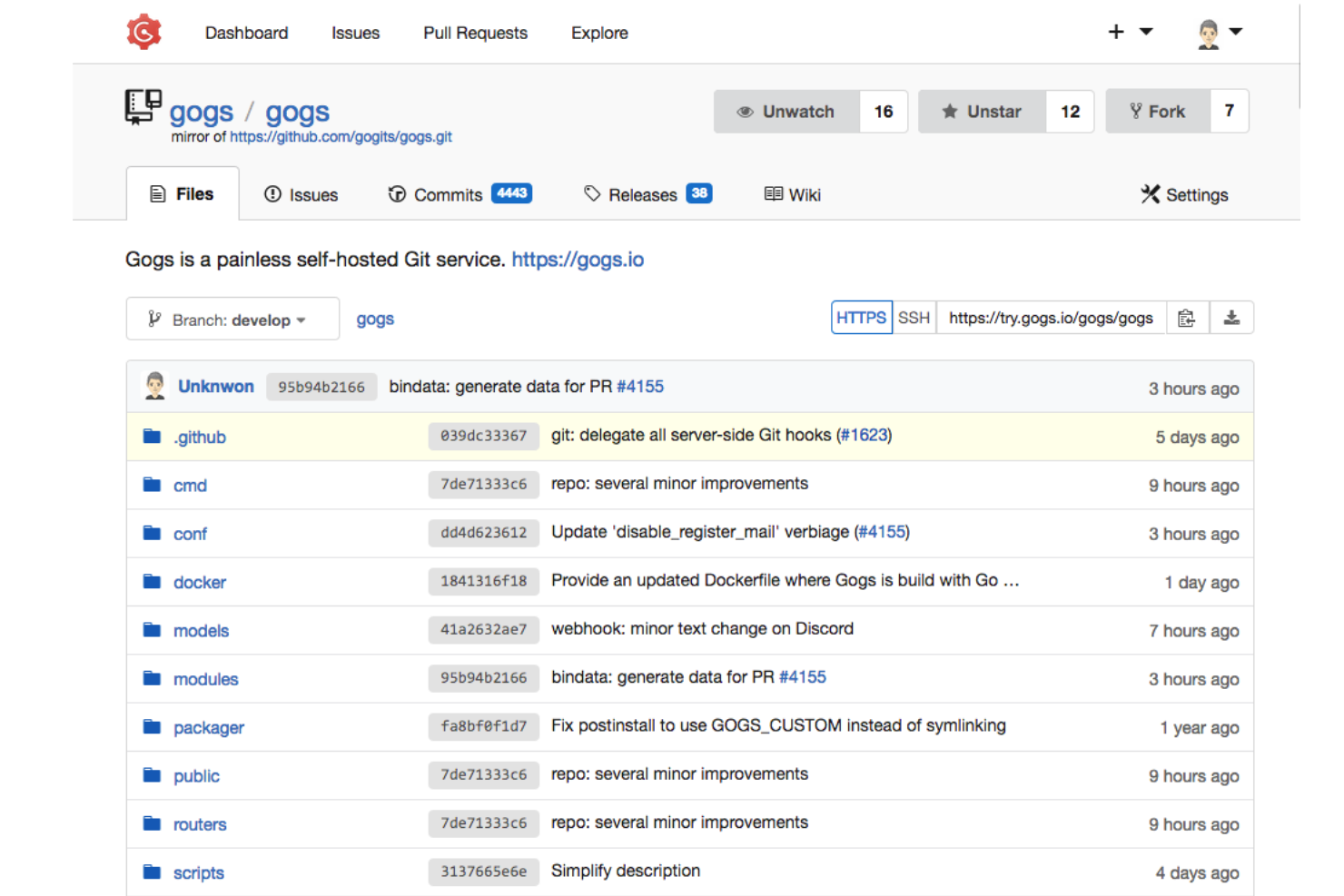Open the Branch: develop dropdown

pyautogui.click(x=232, y=319)
